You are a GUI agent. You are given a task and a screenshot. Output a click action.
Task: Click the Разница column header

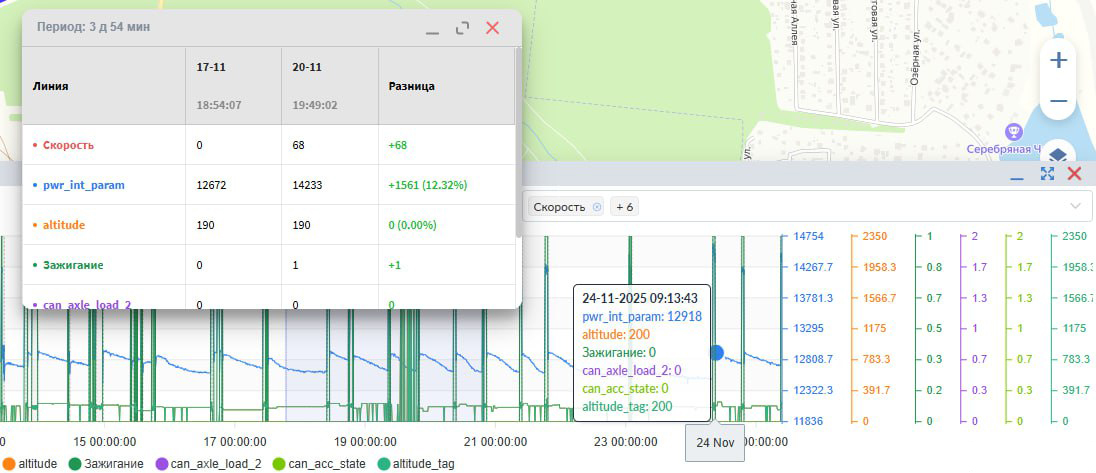411,86
